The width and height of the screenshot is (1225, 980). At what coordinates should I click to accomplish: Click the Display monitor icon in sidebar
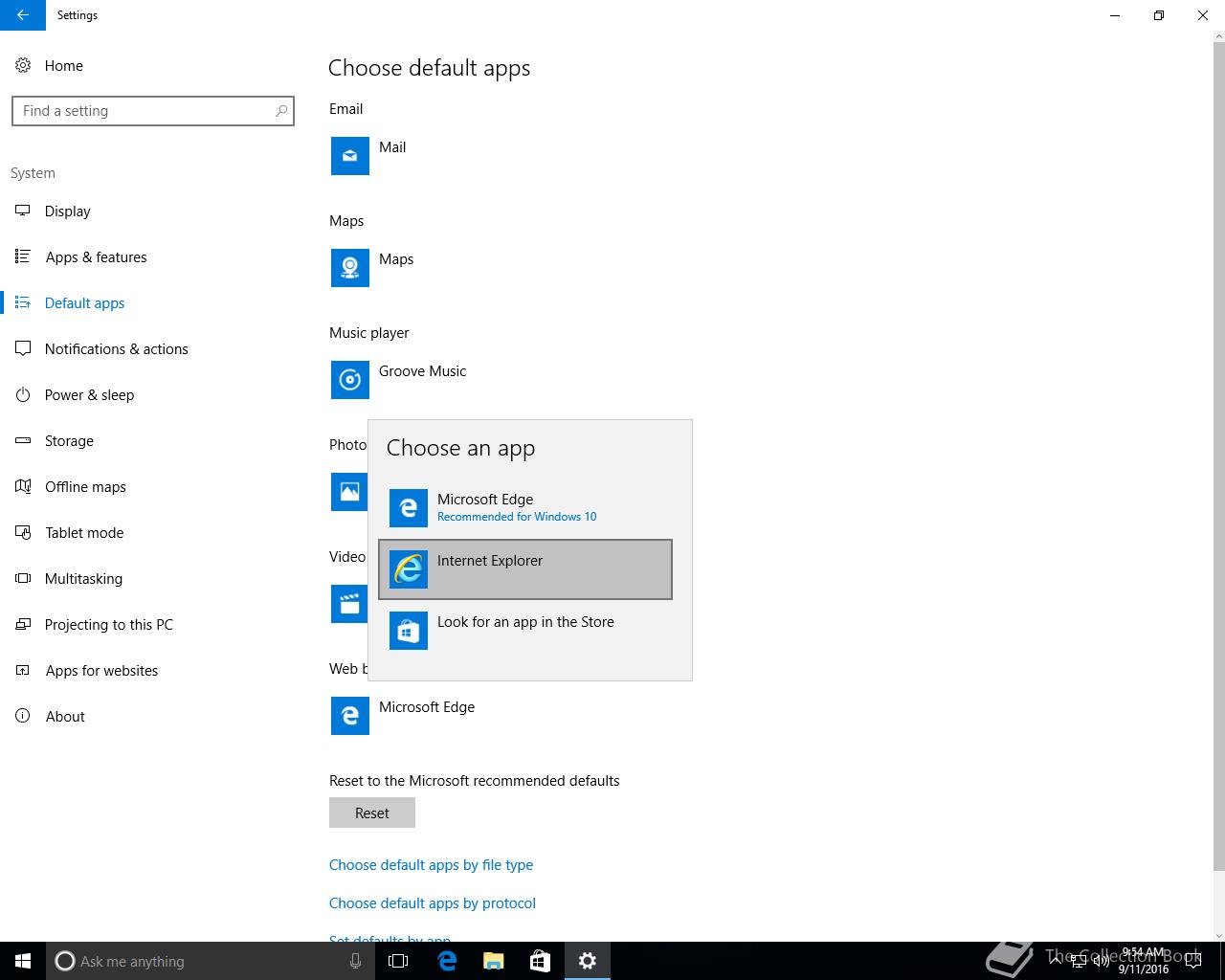pyautogui.click(x=23, y=212)
